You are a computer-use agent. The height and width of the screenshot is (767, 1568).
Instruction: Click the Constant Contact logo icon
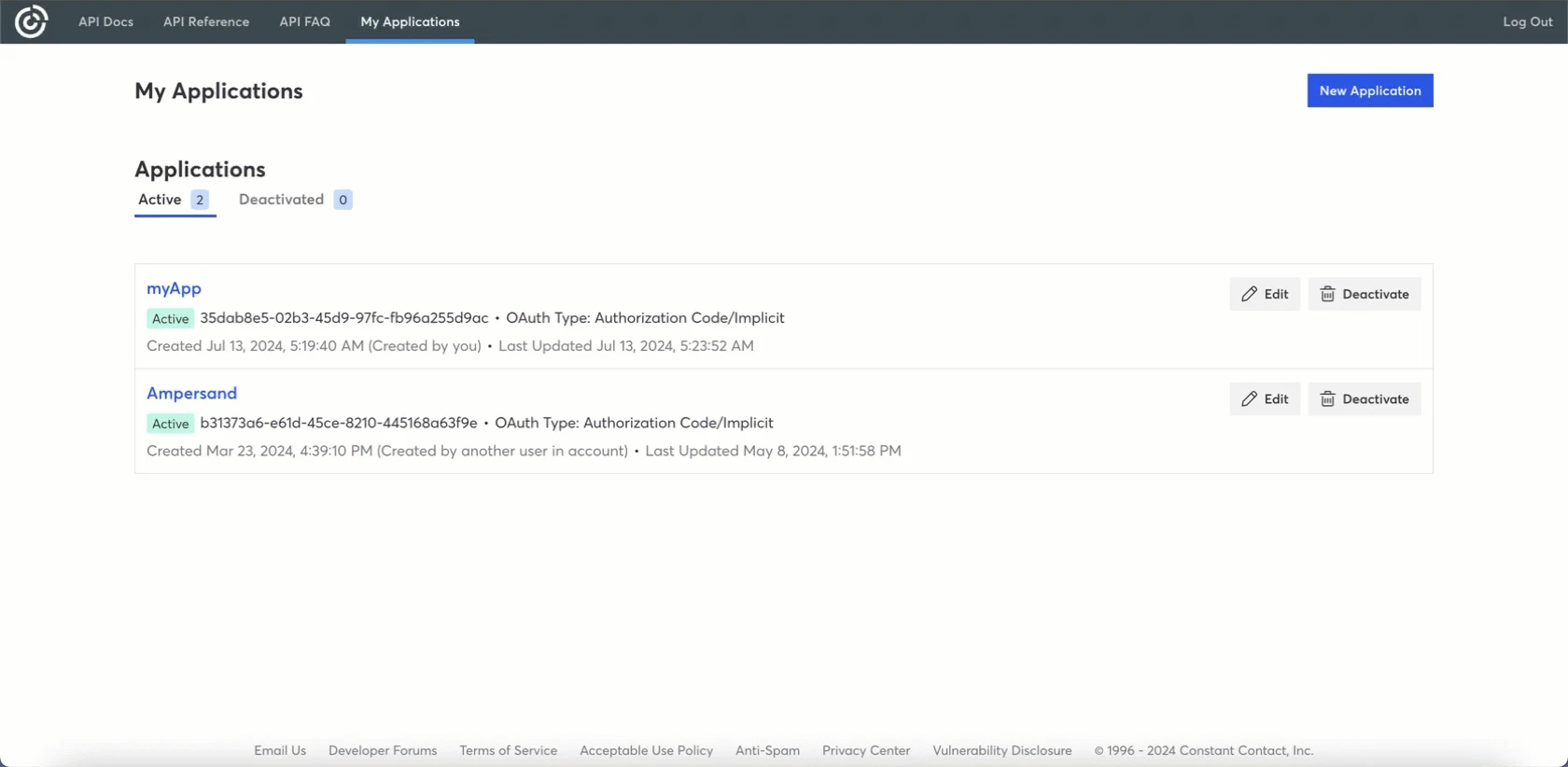31,21
